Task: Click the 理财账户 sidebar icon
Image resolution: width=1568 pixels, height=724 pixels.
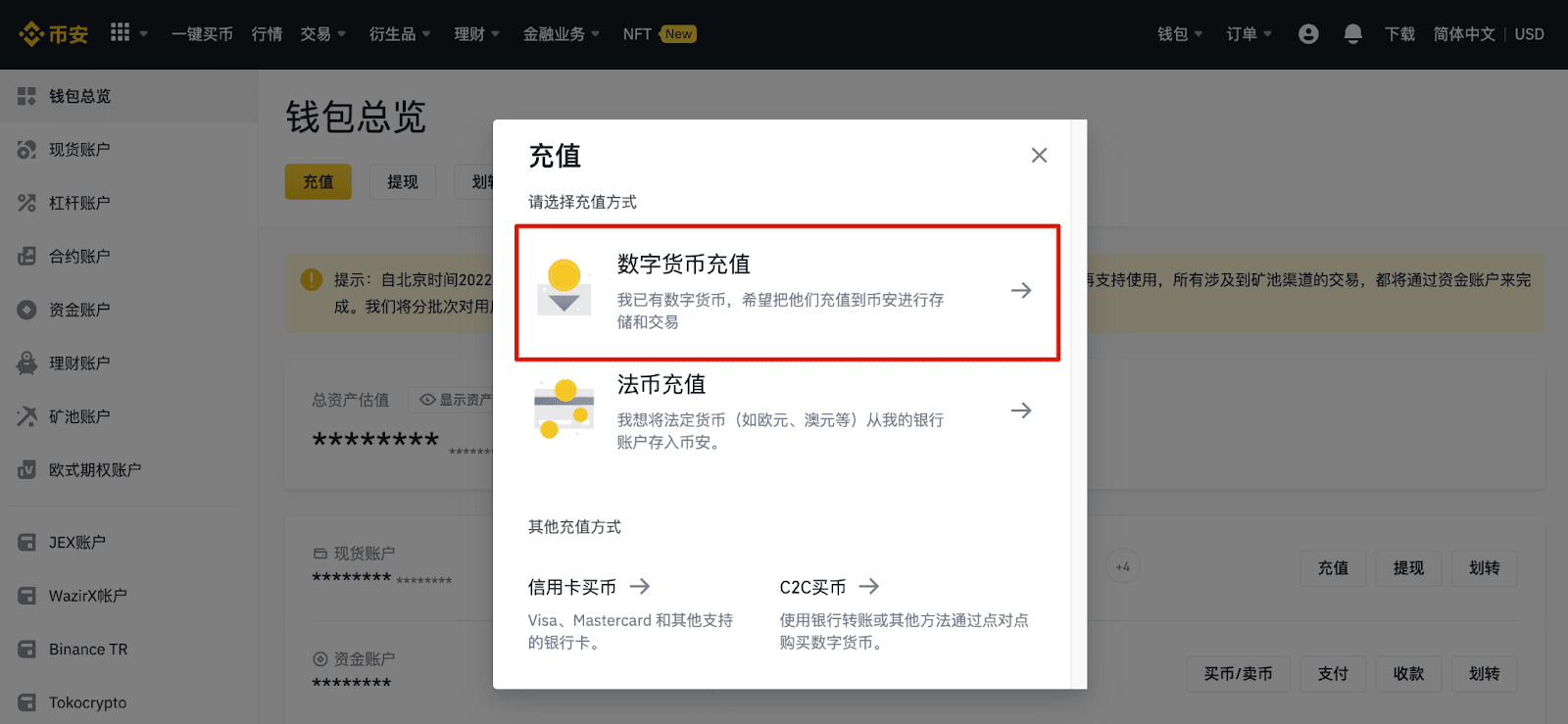Action: pos(26,363)
